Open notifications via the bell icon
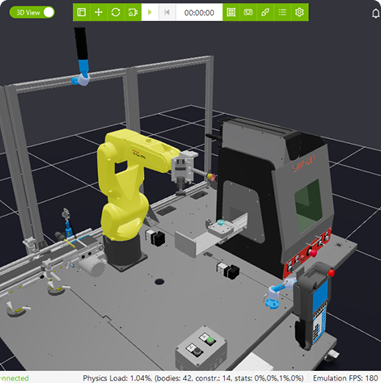 tap(376, 13)
